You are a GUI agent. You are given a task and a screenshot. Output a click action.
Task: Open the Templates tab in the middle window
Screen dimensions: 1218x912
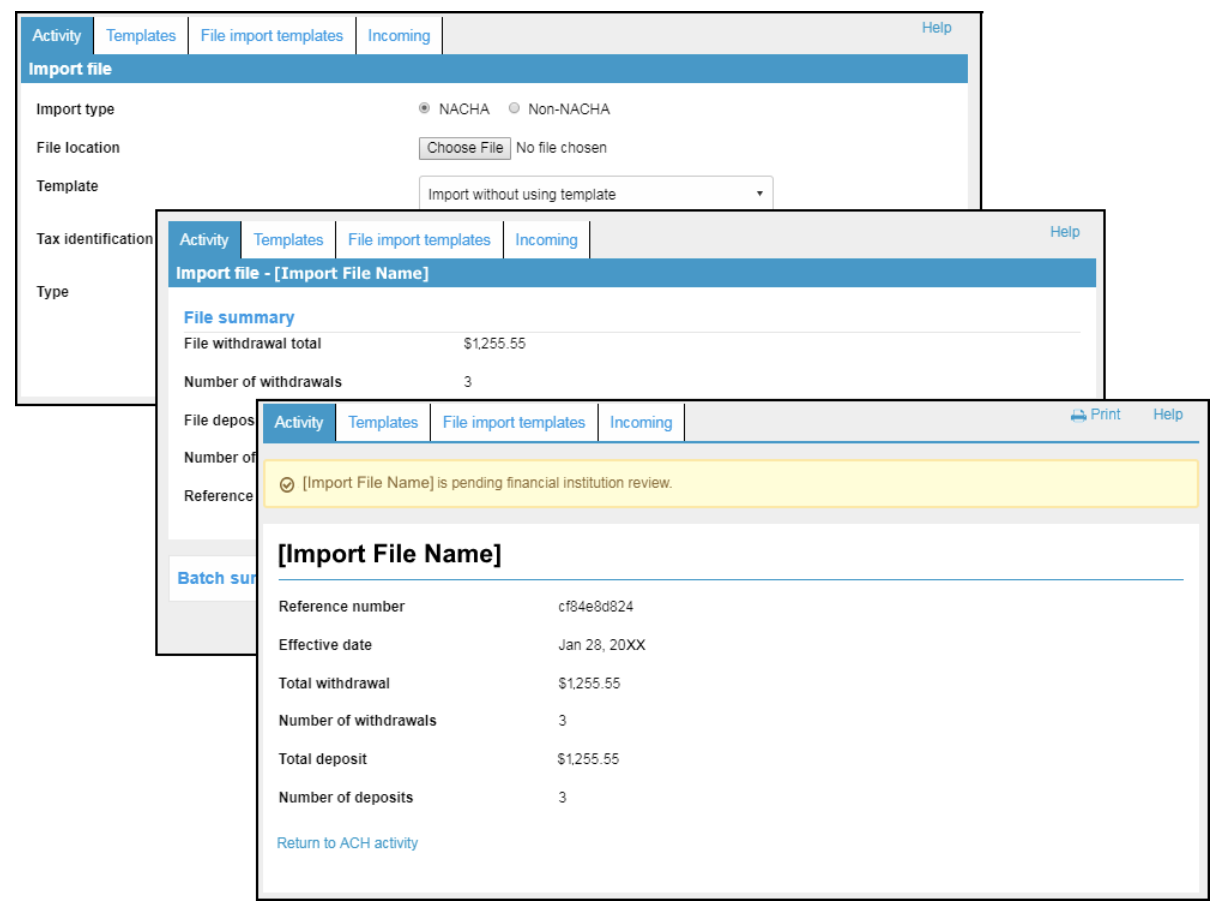point(288,239)
